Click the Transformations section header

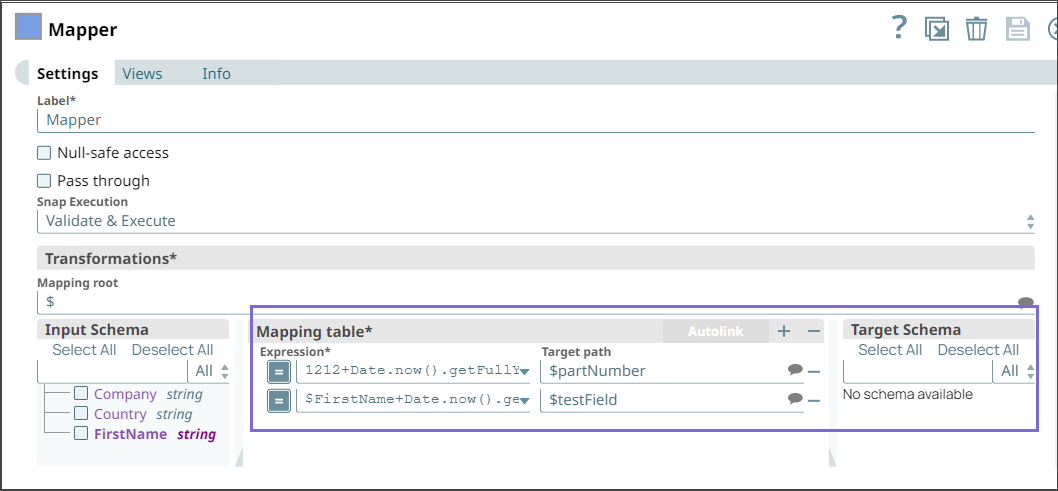[536, 258]
